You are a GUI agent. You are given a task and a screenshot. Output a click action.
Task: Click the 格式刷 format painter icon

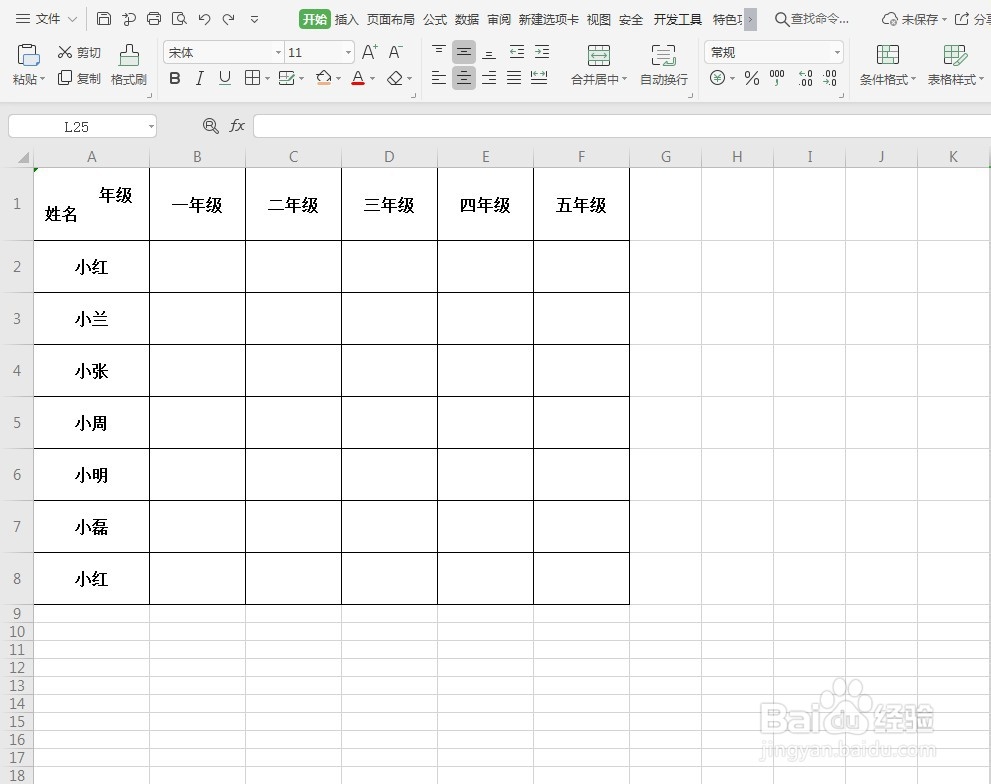click(129, 64)
